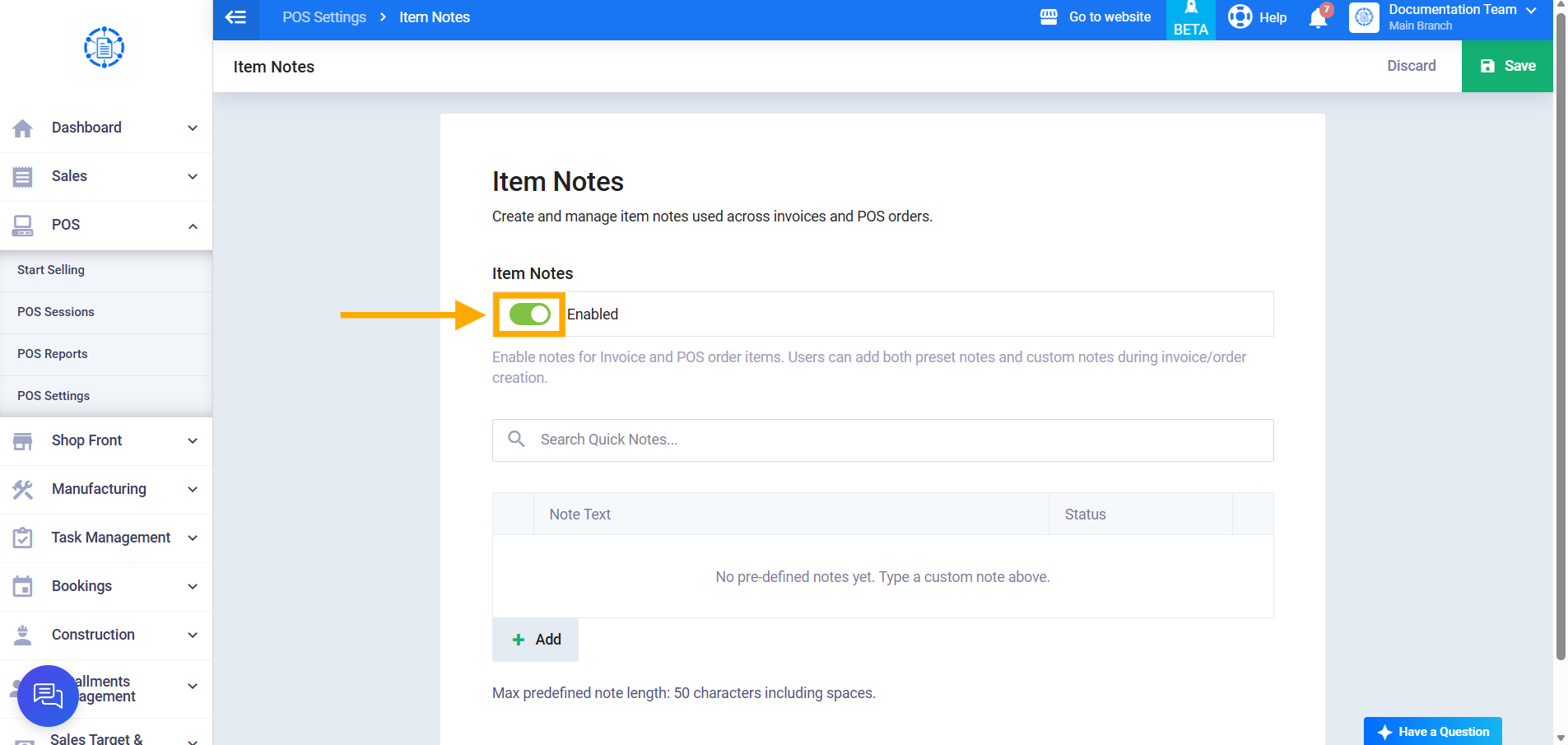The image size is (1568, 745).
Task: Click the Documentation Team avatar icon
Action: click(x=1364, y=17)
